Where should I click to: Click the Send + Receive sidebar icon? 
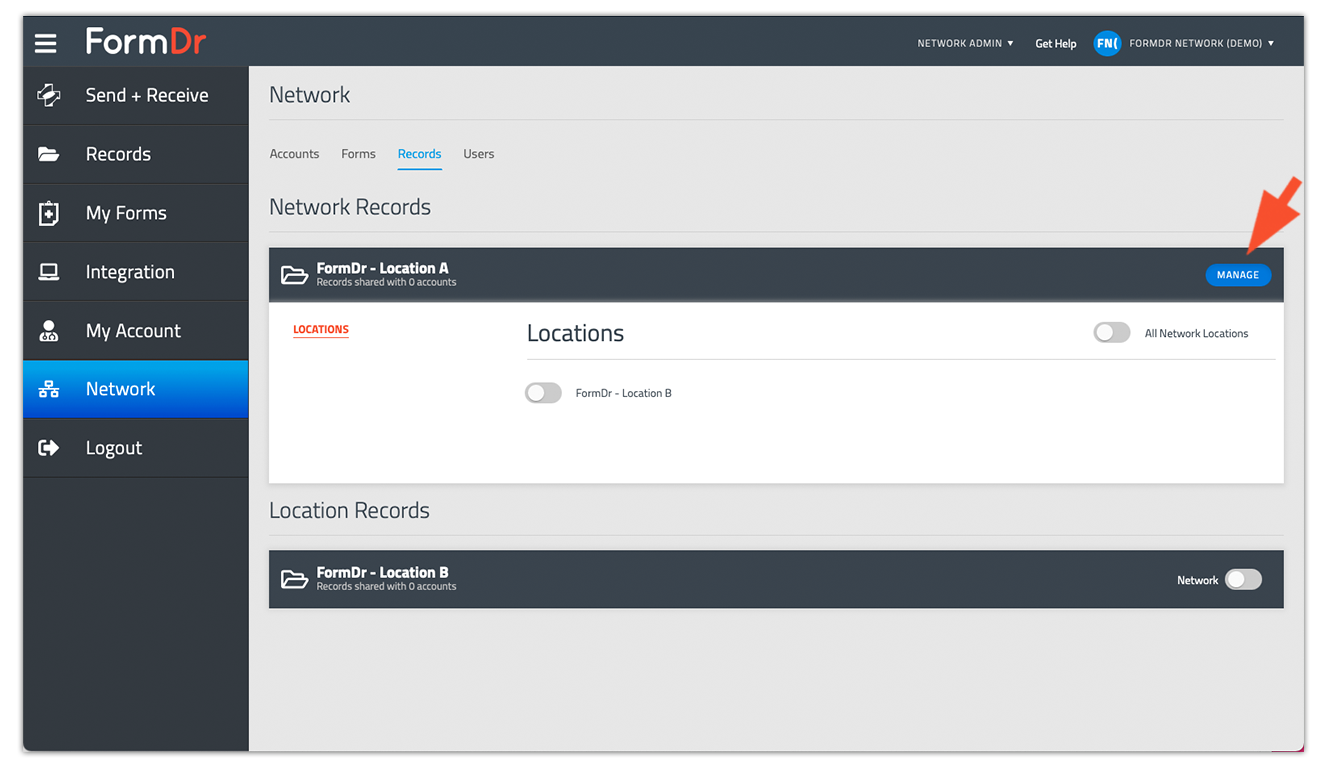[x=48, y=95]
